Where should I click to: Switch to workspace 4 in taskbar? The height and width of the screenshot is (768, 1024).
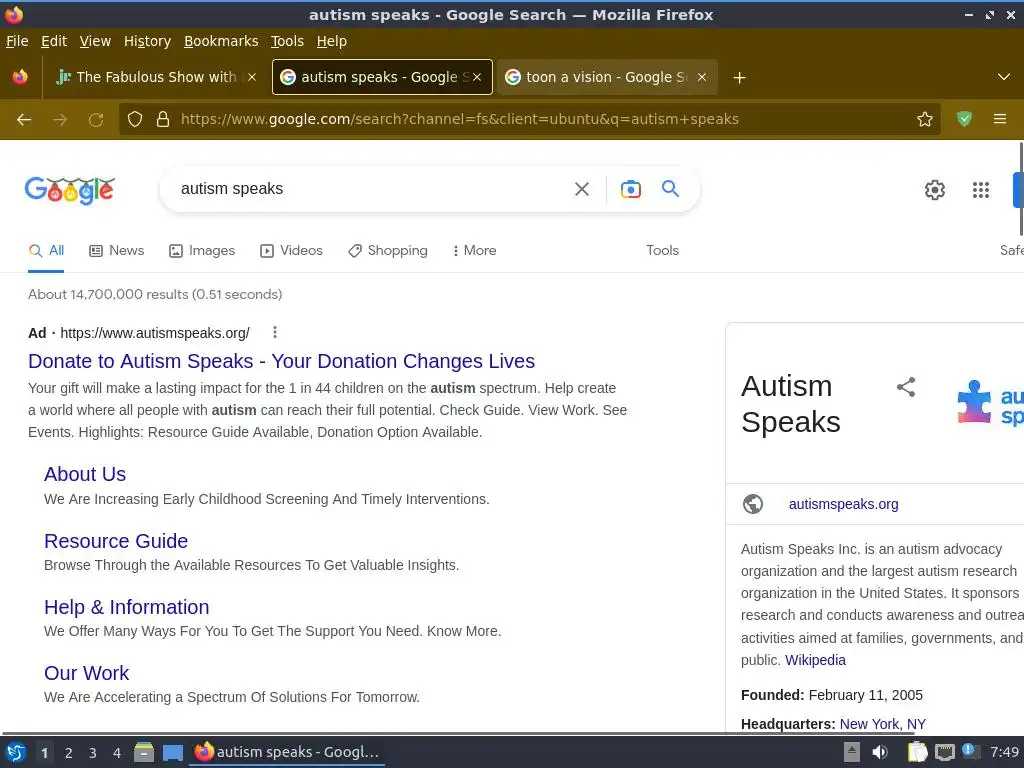coord(117,753)
